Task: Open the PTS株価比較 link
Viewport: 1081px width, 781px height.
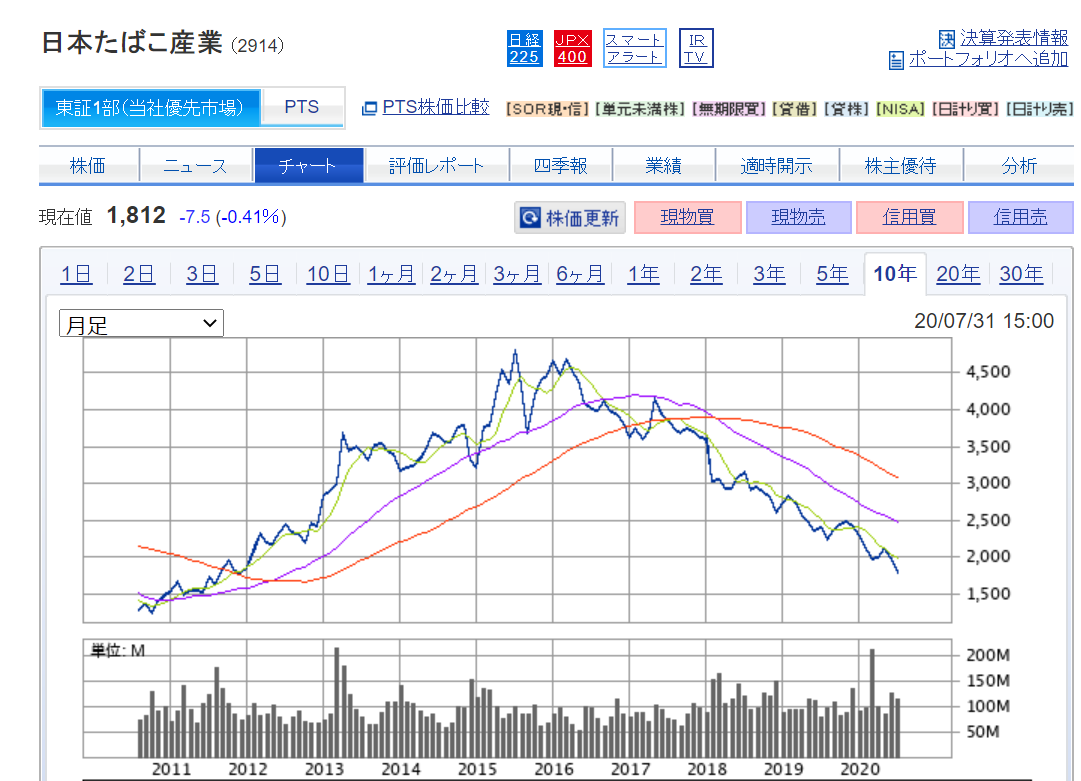Action: (x=436, y=107)
